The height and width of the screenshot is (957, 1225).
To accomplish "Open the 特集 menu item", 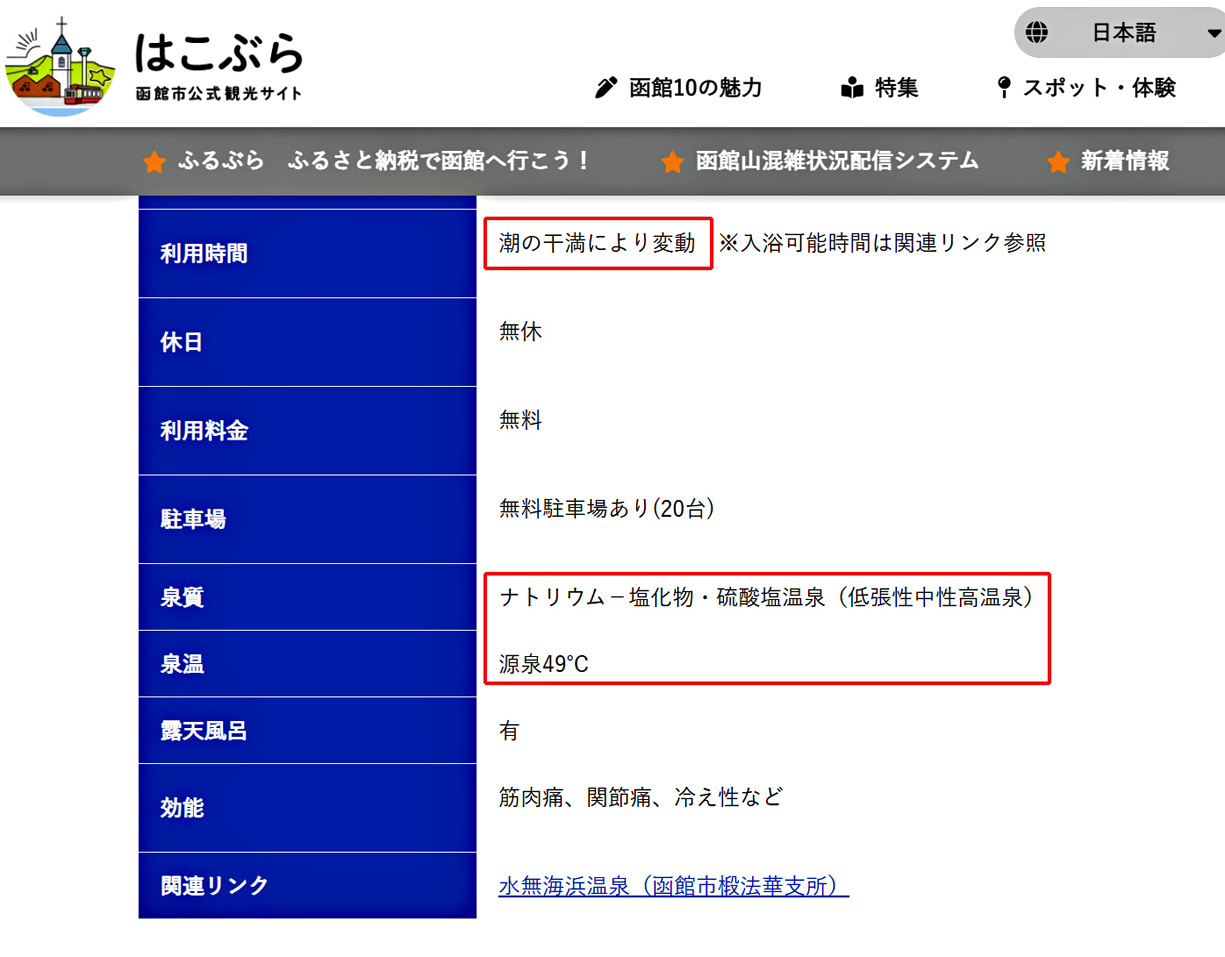I will coord(896,88).
